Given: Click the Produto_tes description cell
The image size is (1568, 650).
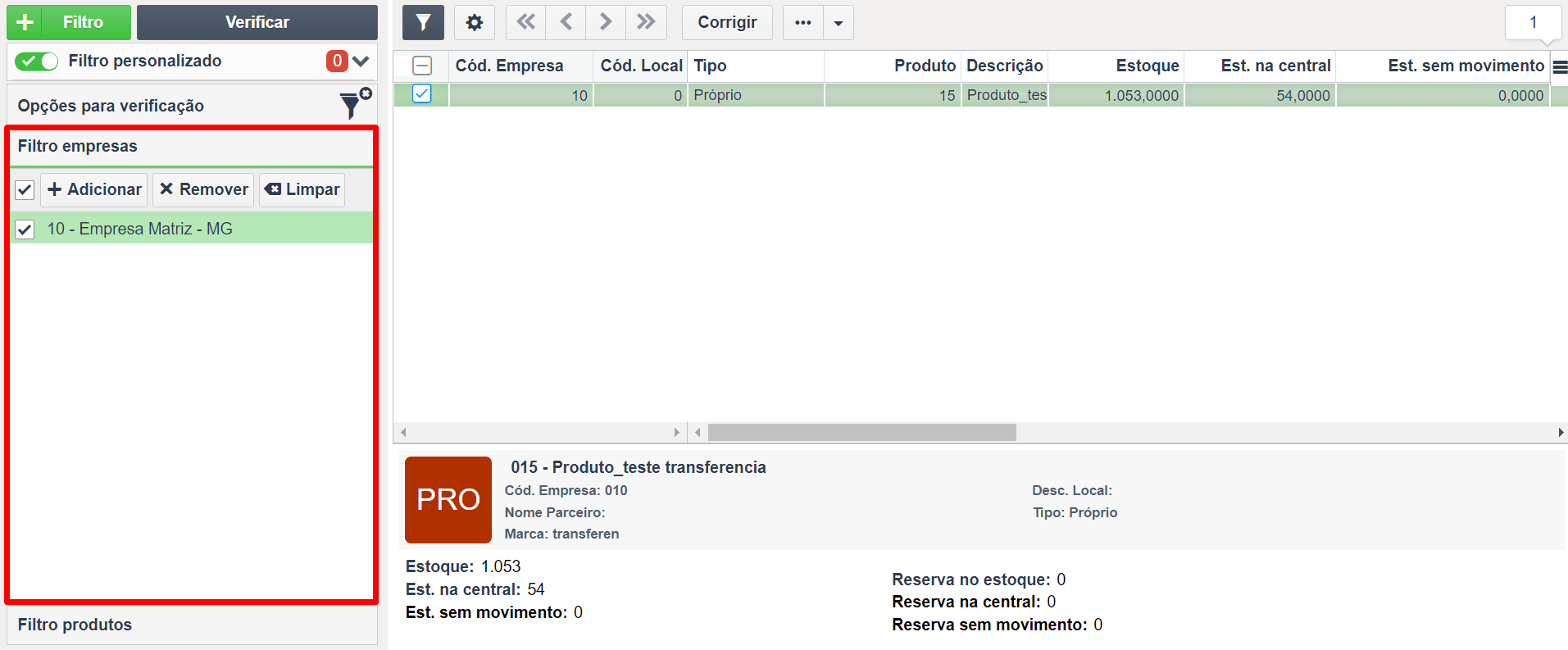Looking at the screenshot, I should click(1005, 95).
